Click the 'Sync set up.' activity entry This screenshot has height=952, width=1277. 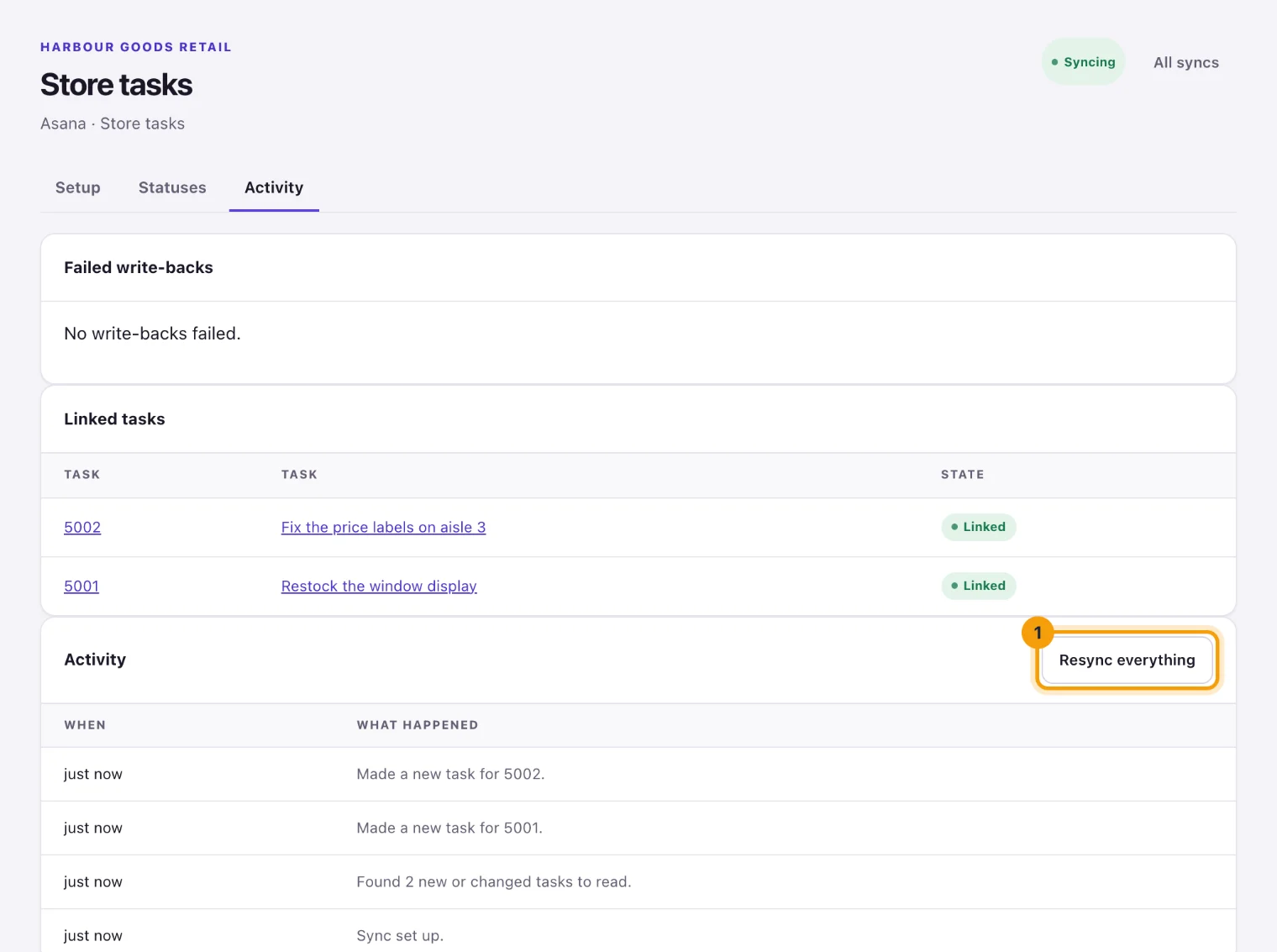tap(400, 935)
